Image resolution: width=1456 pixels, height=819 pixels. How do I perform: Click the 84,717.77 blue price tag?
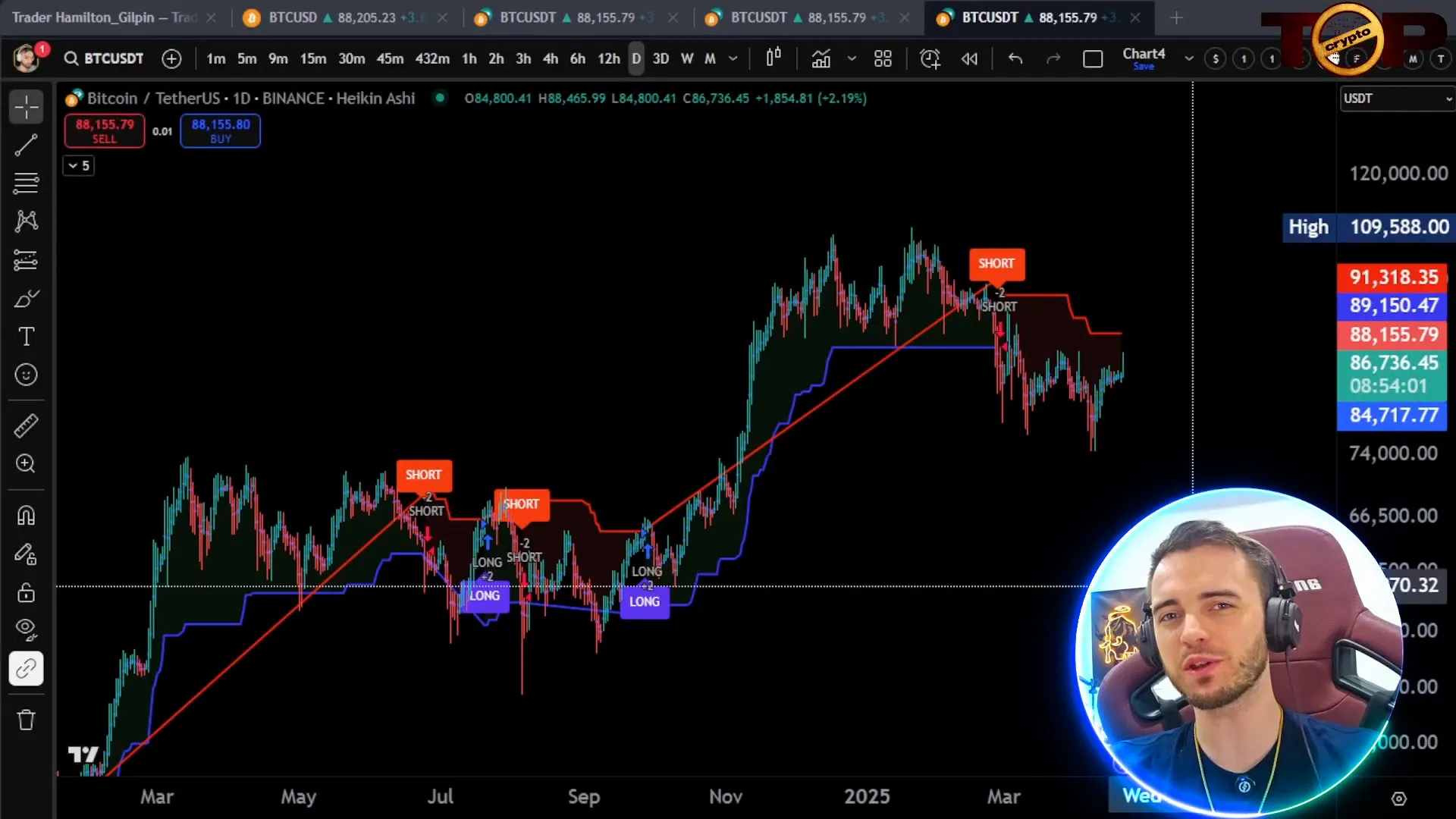tap(1392, 416)
